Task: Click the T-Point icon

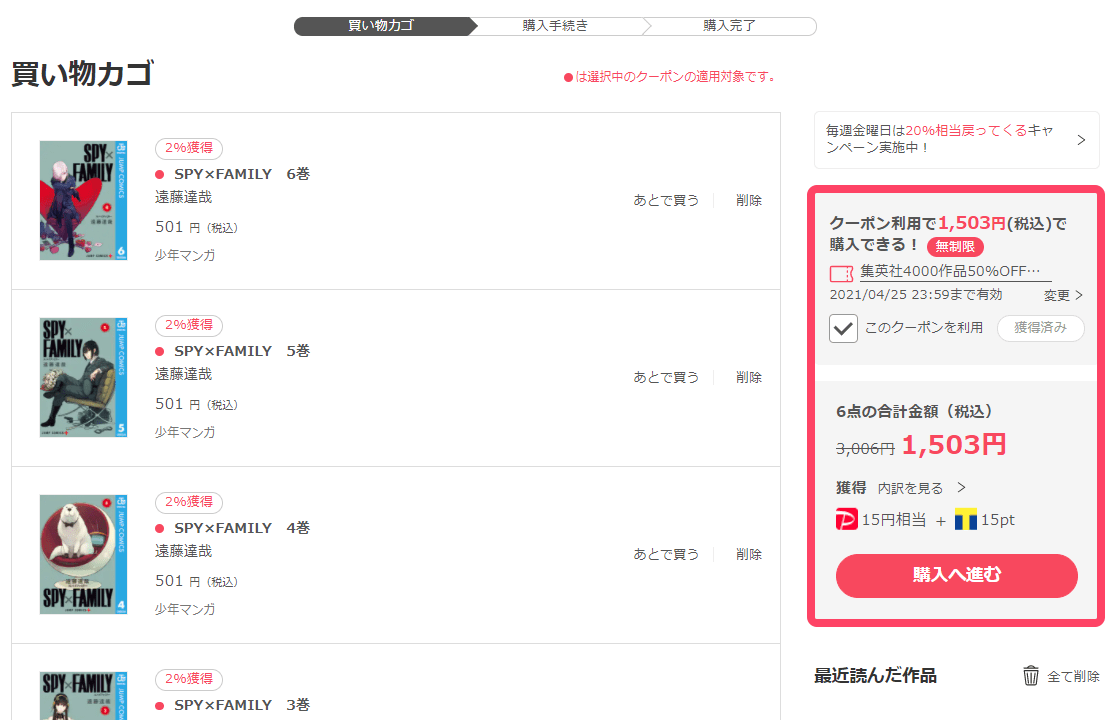Action: coord(966,519)
